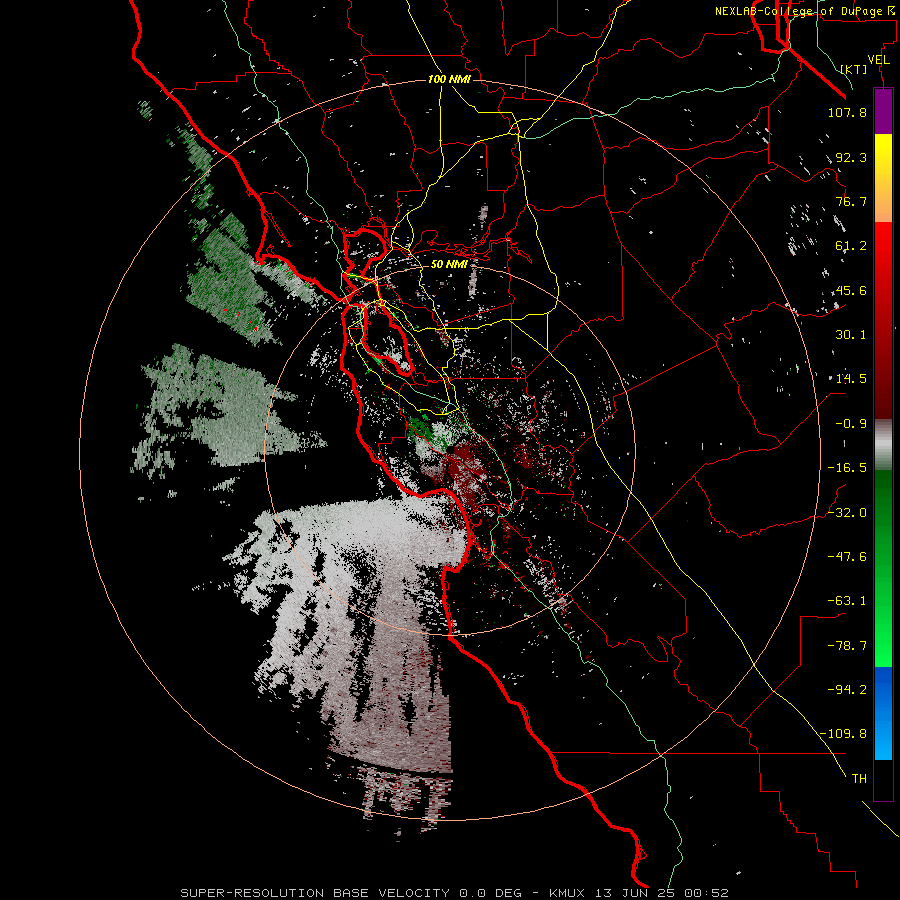
Task: Click the 92.3 scale value
Action: (851, 157)
